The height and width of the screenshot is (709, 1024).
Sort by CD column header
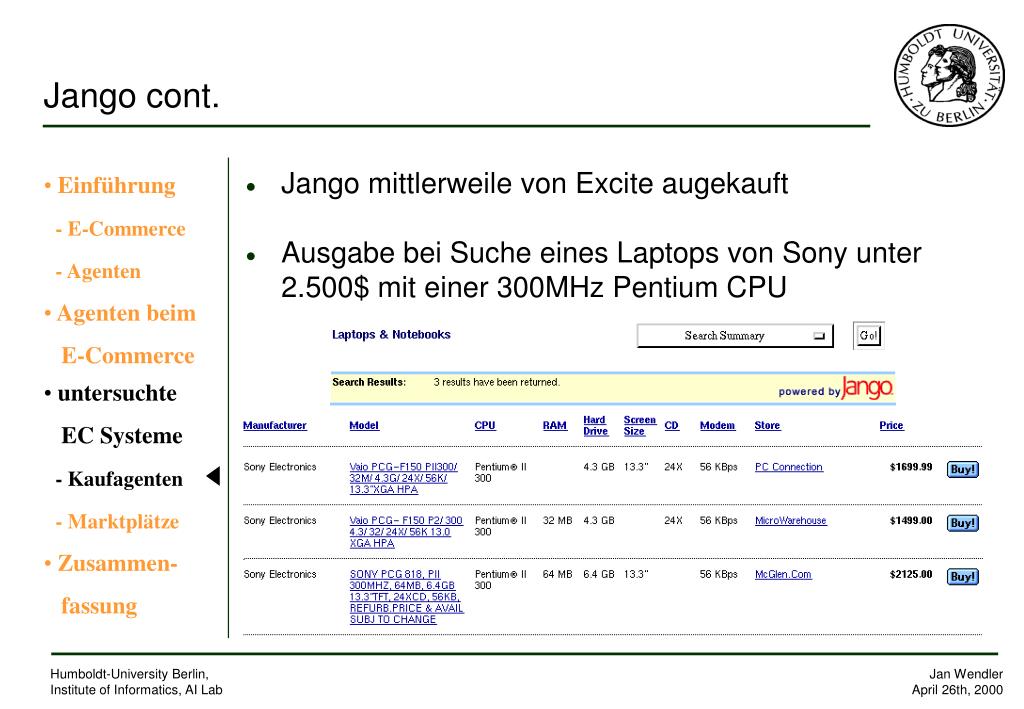(671, 426)
